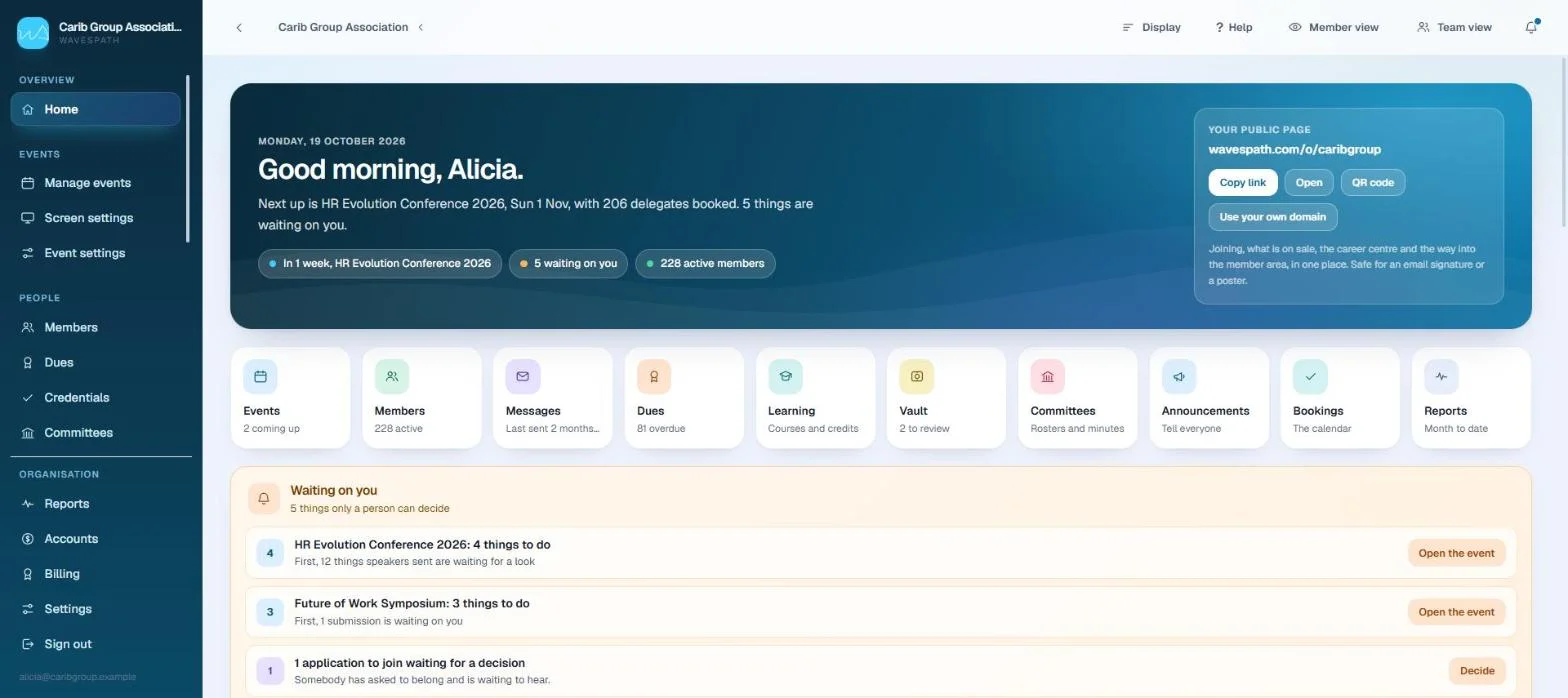This screenshot has height=698, width=1568.
Task: Click the Members card people icon
Action: point(392,377)
